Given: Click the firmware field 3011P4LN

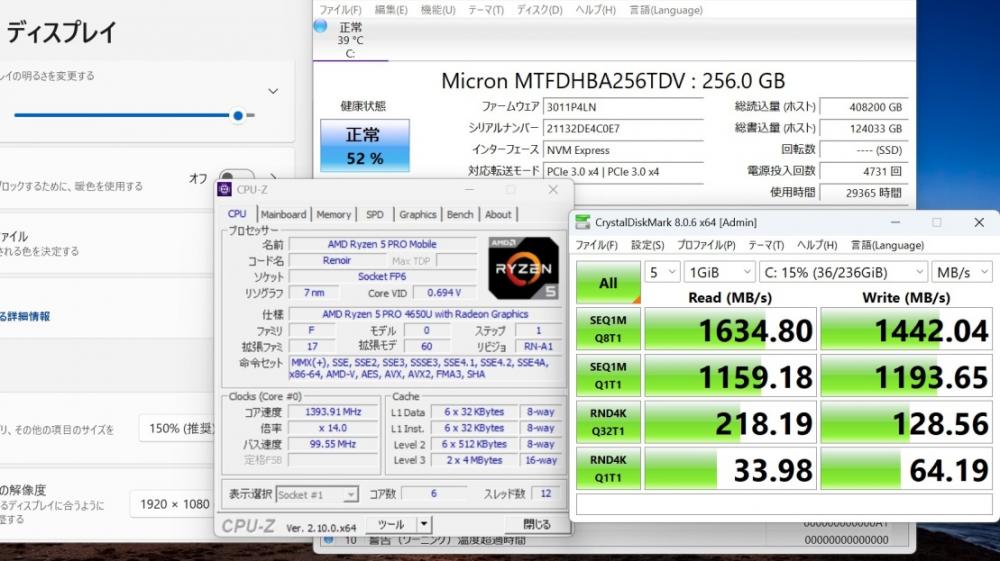Looking at the screenshot, I should coord(622,107).
